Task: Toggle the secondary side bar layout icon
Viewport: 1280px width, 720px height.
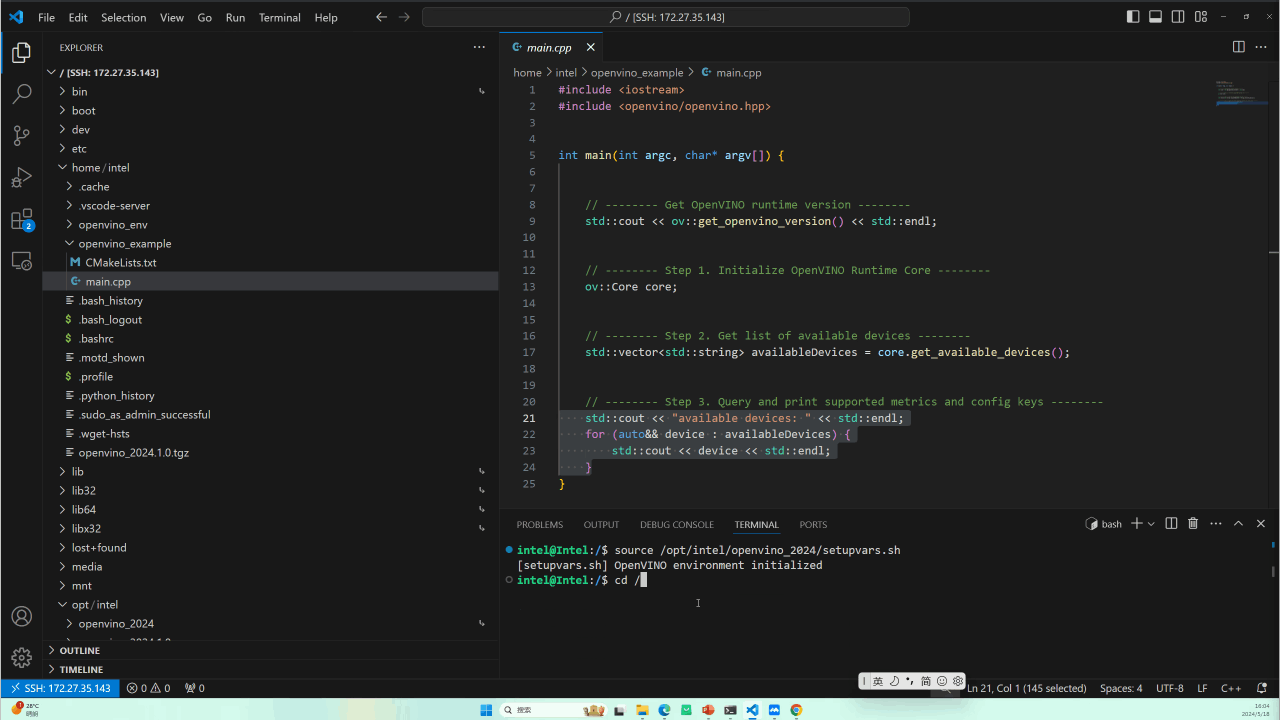Action: click(1178, 17)
